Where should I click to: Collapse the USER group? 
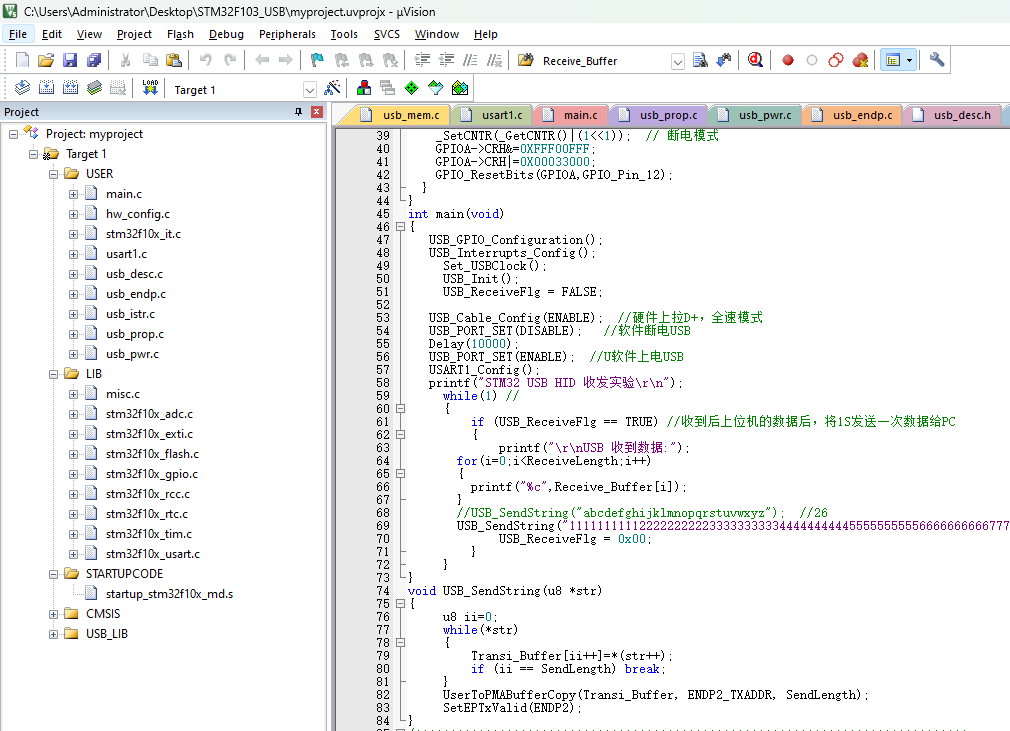point(53,174)
